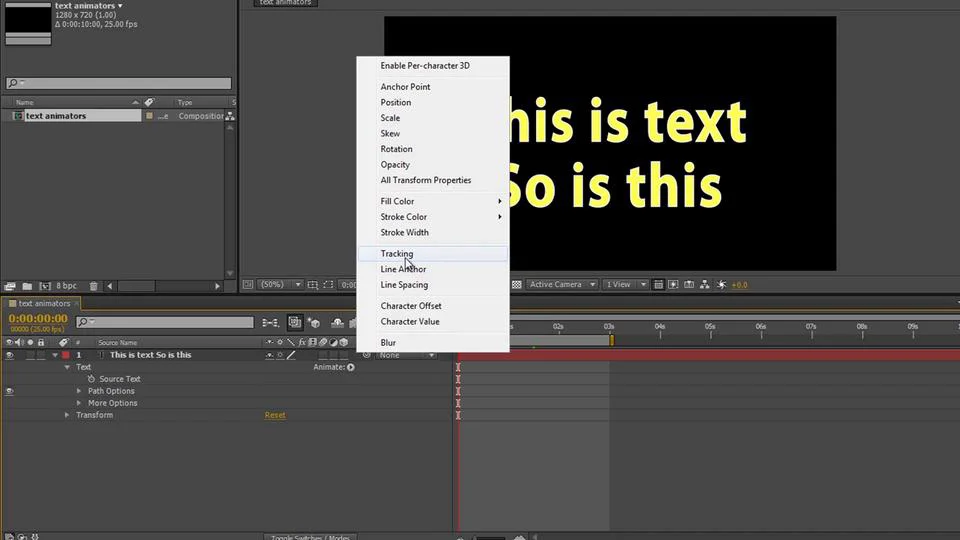Expand the Transform group
Screen dimensions: 960x540
click(x=67, y=415)
